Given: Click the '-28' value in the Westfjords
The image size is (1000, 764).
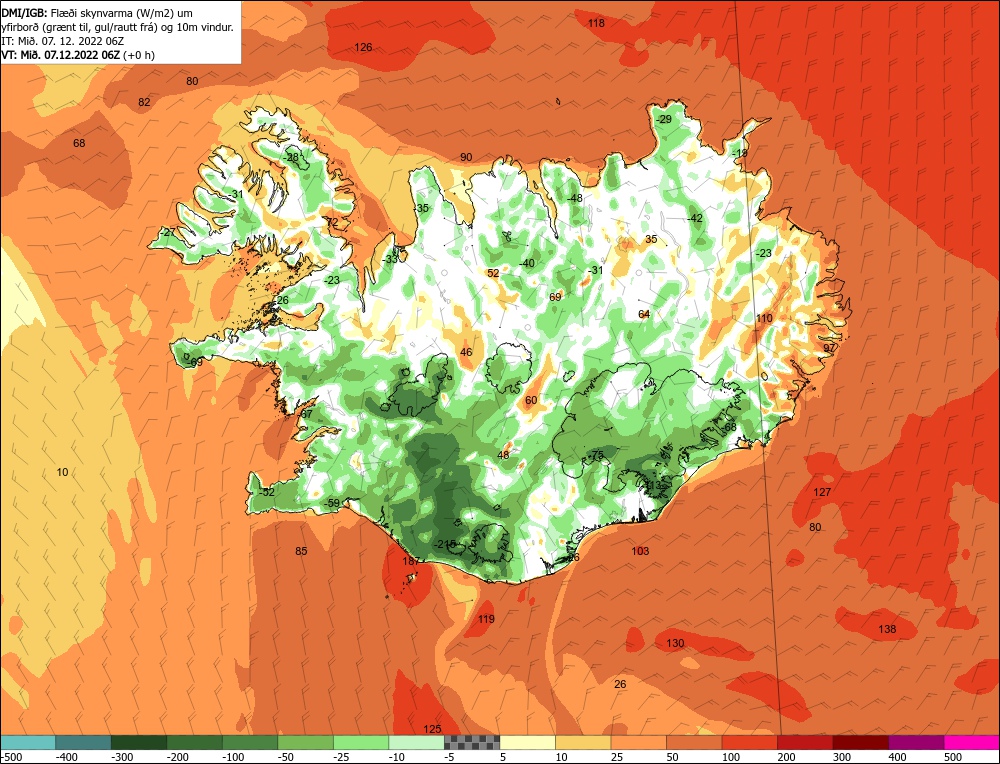Looking at the screenshot, I should point(291,157).
